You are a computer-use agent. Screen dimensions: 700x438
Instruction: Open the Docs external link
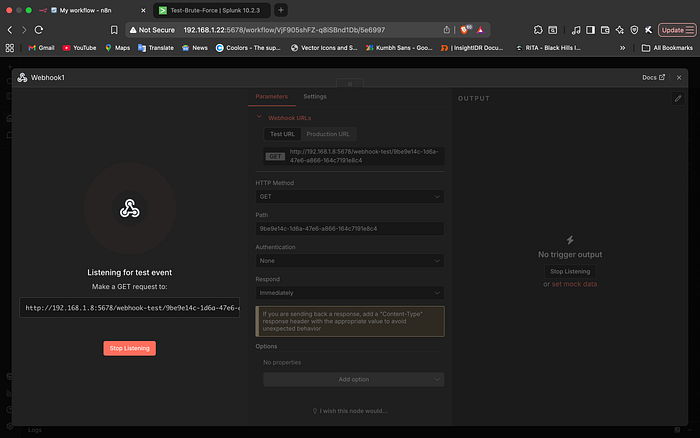tap(654, 78)
